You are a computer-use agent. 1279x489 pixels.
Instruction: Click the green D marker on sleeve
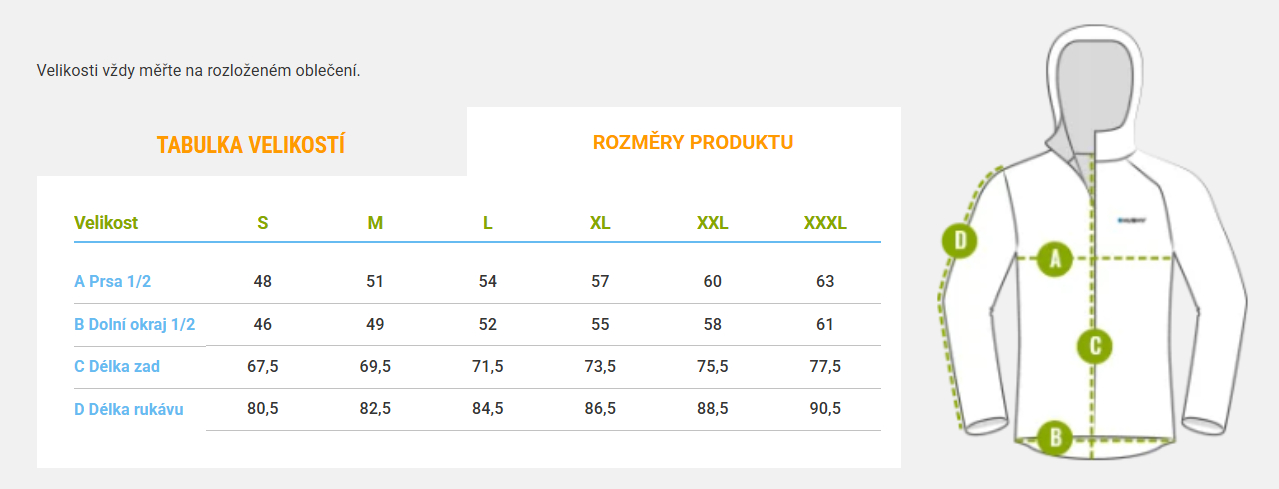click(x=960, y=240)
